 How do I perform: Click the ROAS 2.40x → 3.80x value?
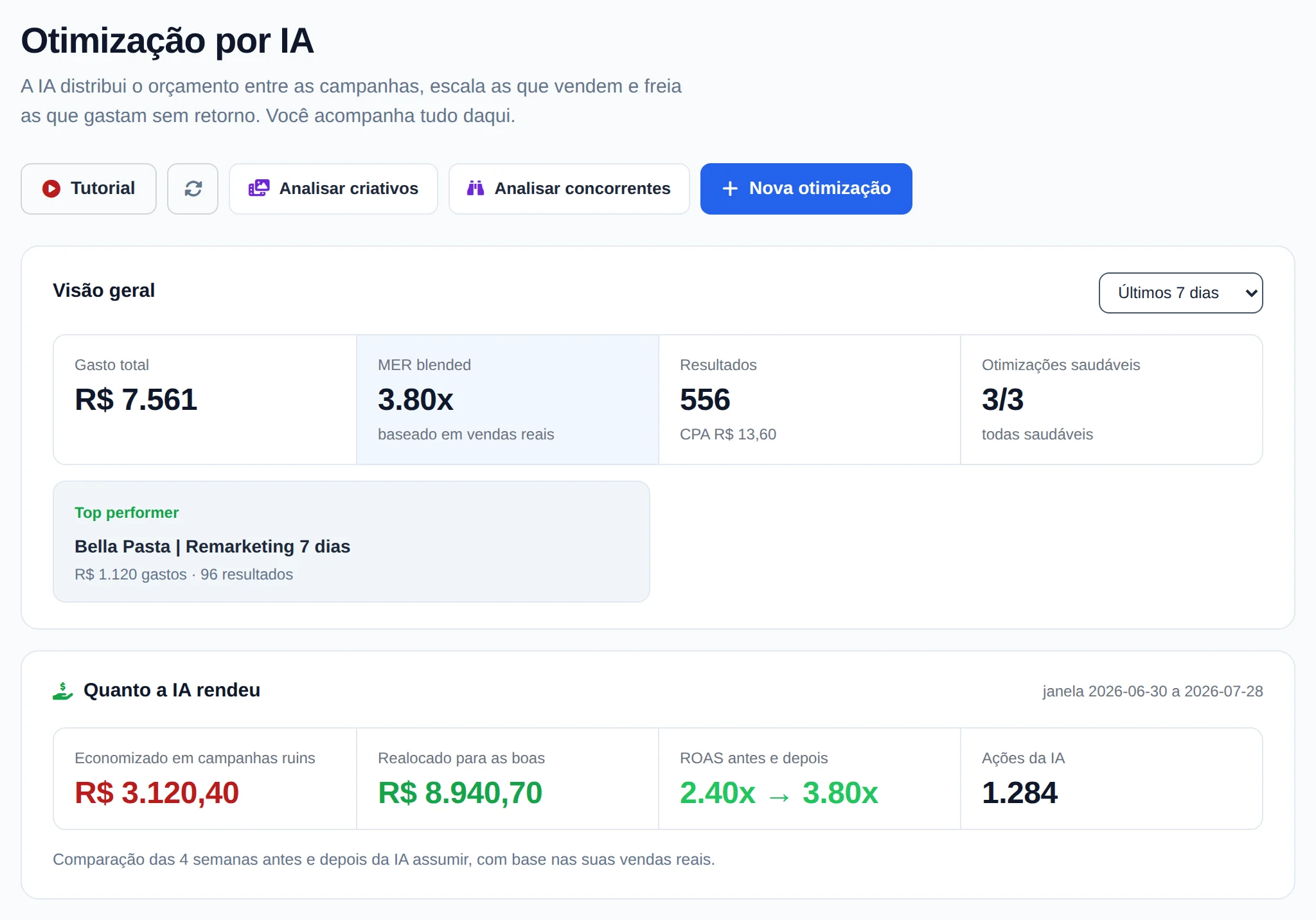point(779,793)
